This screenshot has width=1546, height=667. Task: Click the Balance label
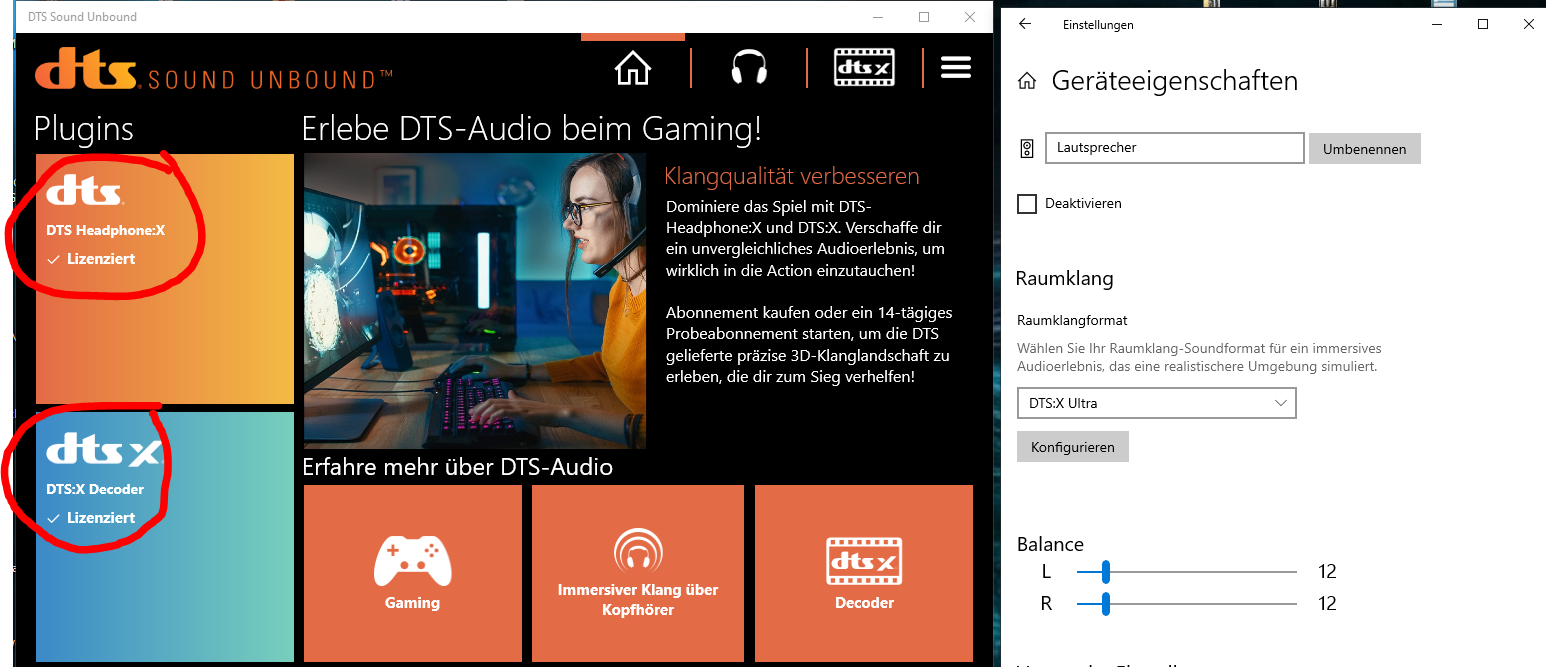click(x=1050, y=544)
